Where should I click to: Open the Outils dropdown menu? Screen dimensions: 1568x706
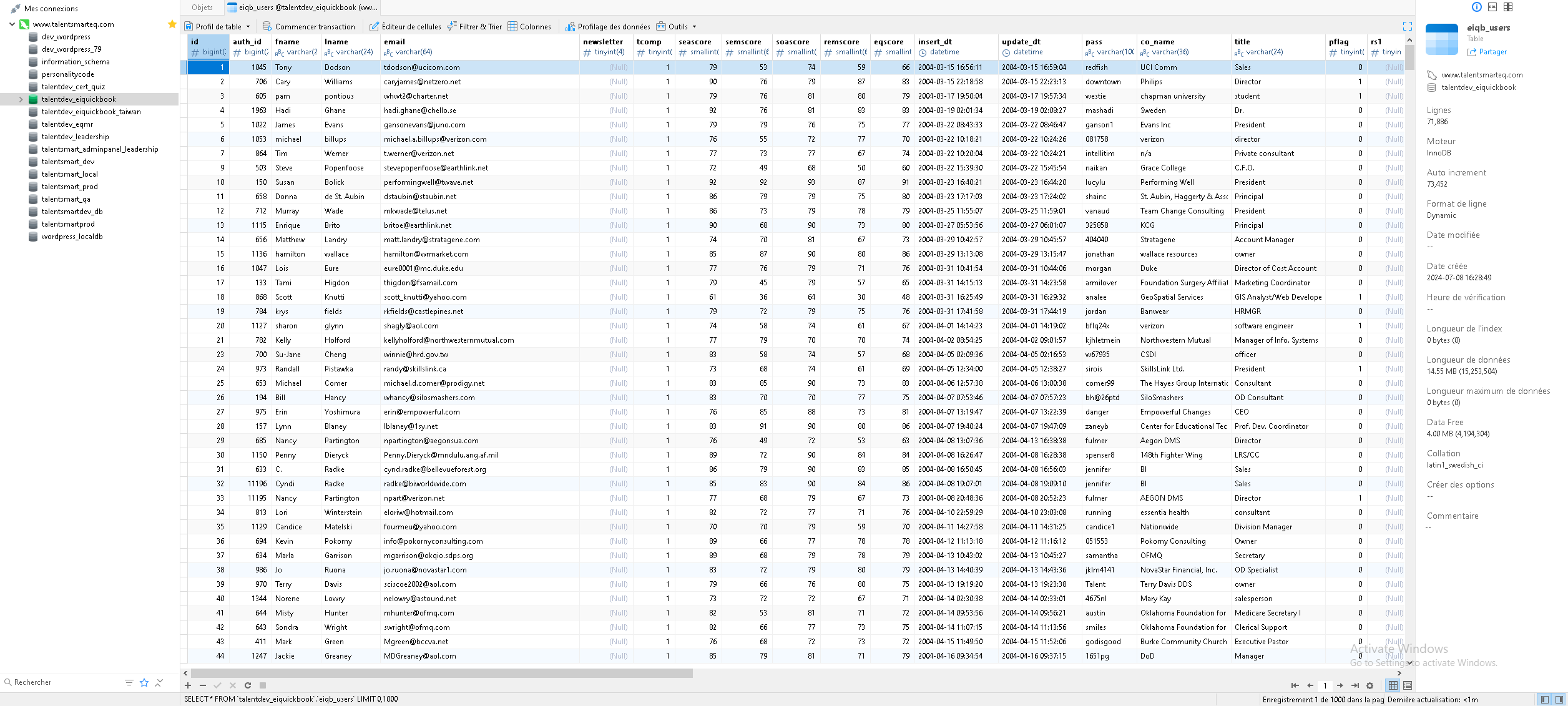click(677, 27)
